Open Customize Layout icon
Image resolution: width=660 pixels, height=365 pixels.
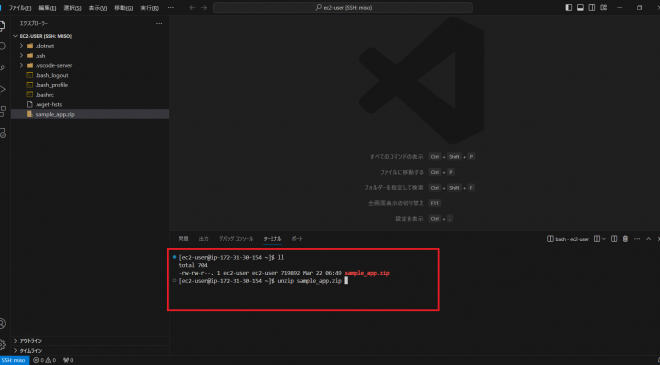click(604, 8)
